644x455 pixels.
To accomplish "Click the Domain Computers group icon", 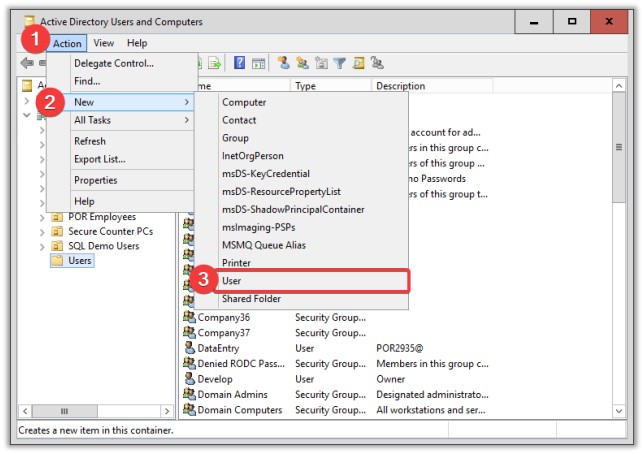I will point(189,409).
